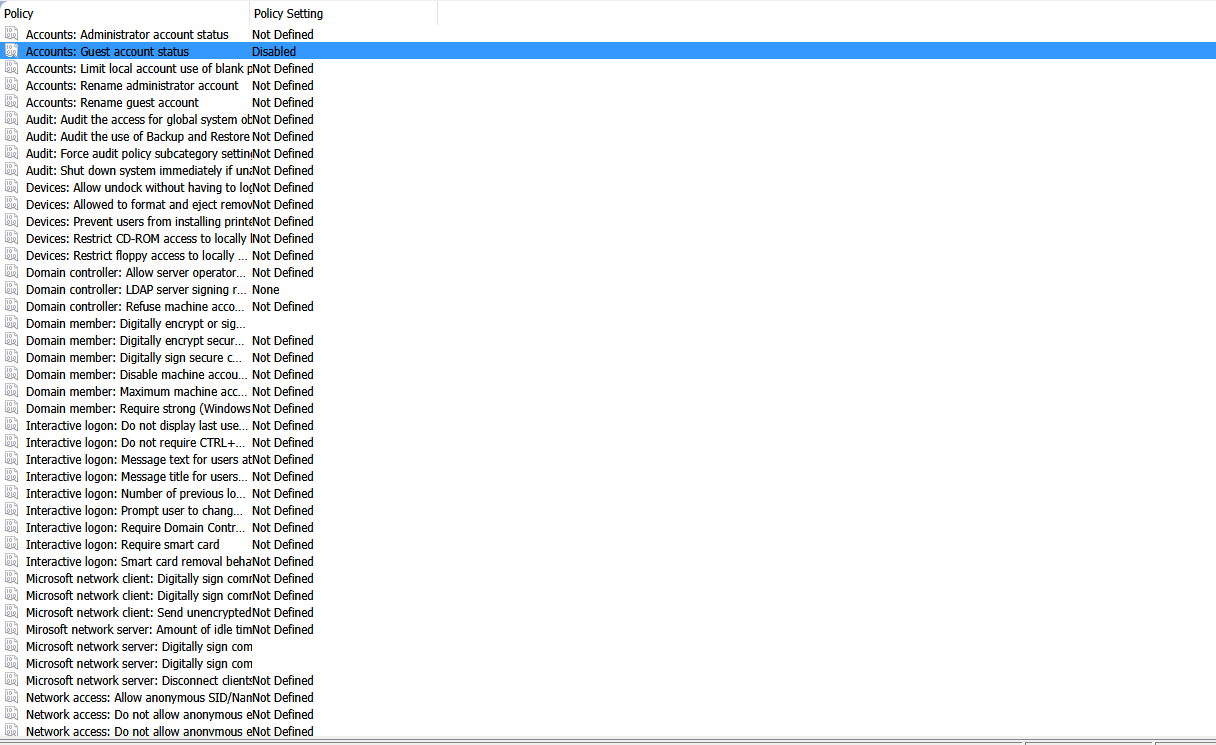Click Not Defined for Message title for users row
1216x745 pixels.
coord(283,476)
